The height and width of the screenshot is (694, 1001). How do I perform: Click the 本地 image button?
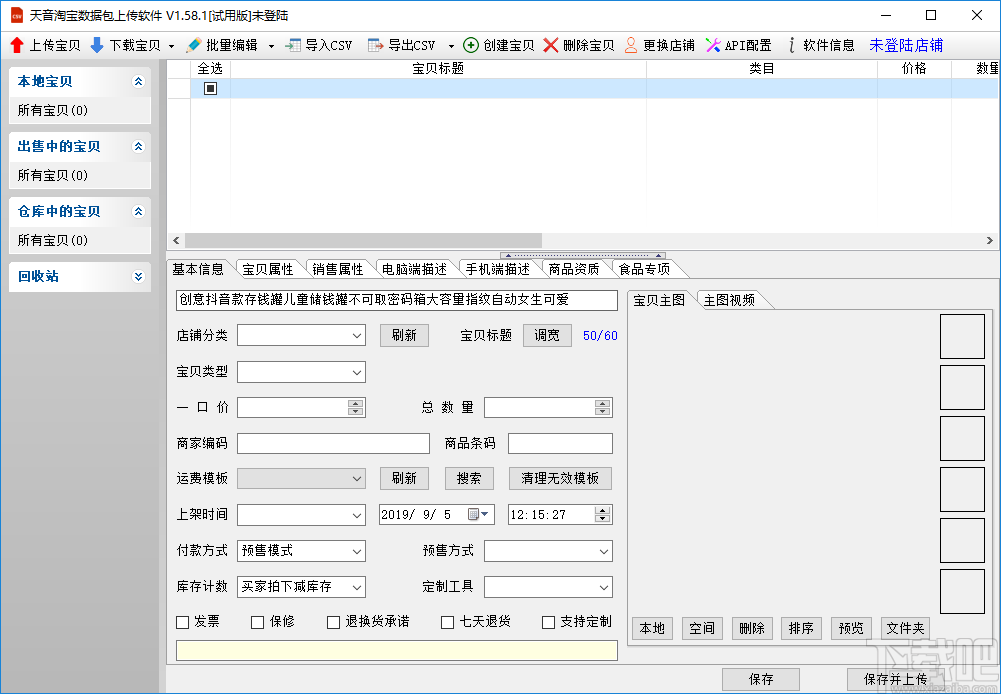652,629
